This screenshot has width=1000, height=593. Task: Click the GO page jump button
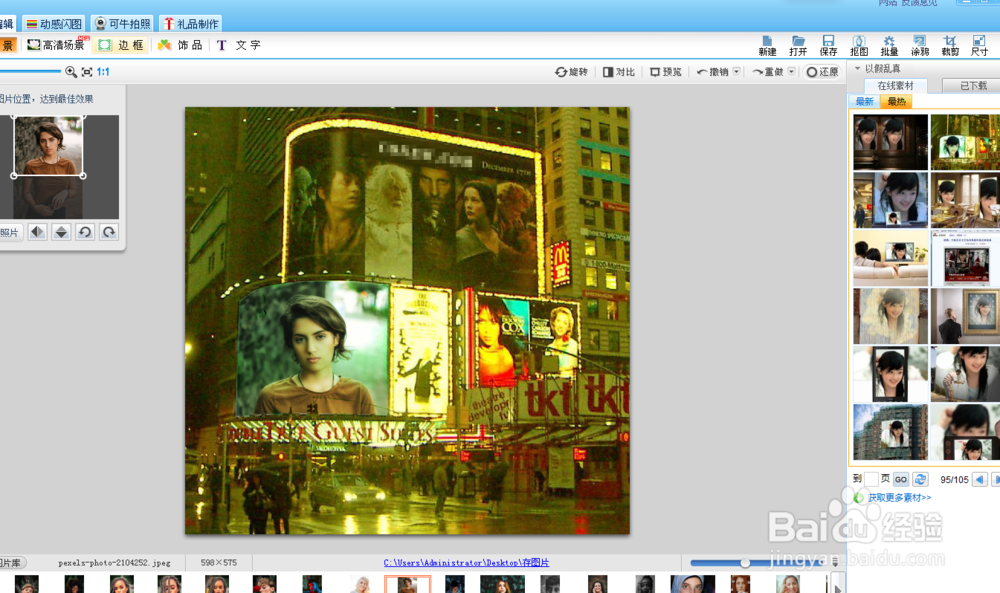pos(901,480)
